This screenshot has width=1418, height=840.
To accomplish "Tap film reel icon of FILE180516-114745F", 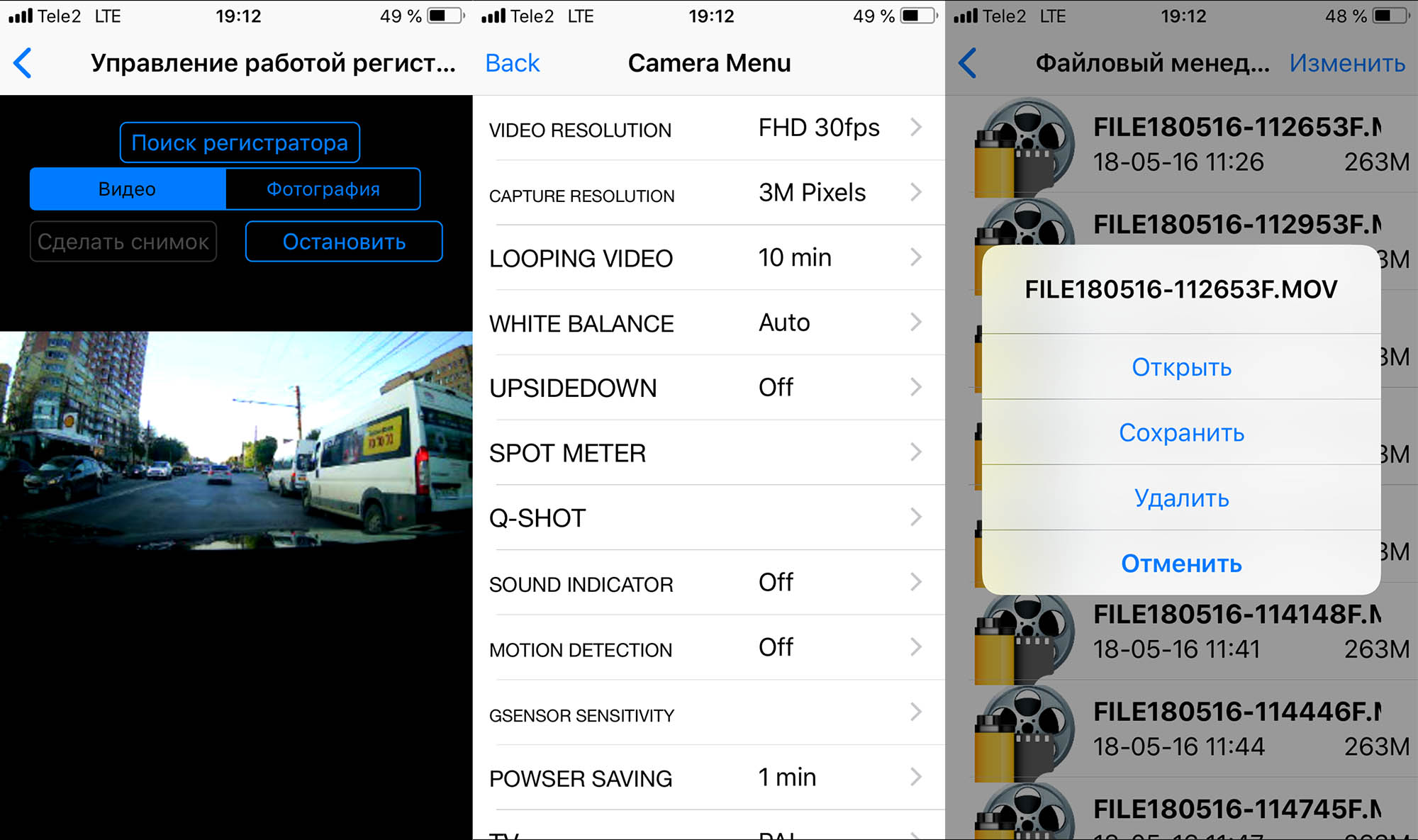I will (x=1024, y=812).
